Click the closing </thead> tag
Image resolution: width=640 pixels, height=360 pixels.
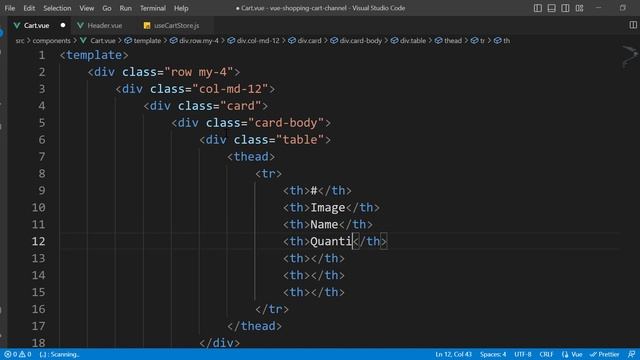click(x=254, y=326)
